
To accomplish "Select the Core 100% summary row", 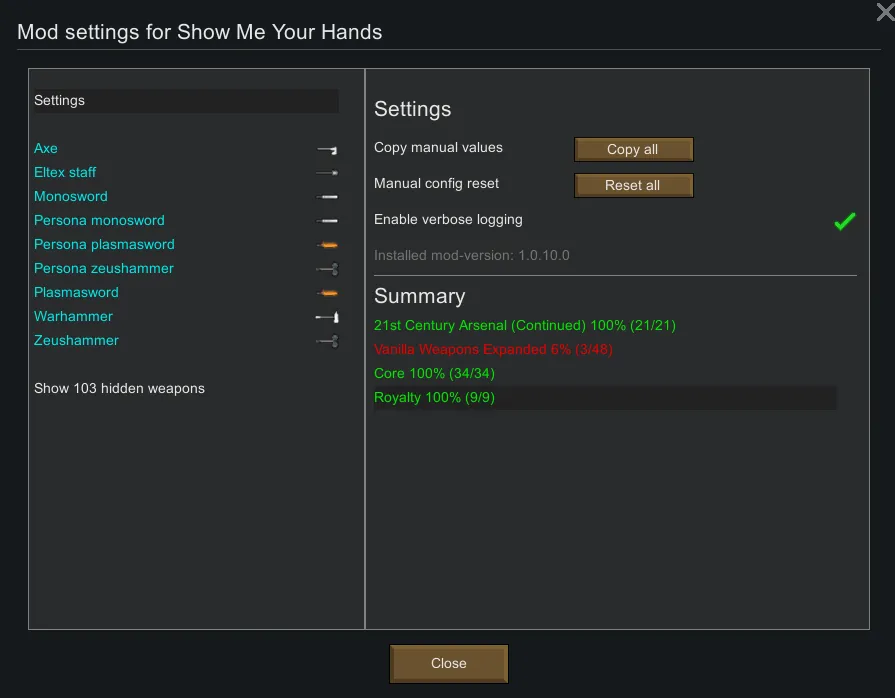I will 434,374.
